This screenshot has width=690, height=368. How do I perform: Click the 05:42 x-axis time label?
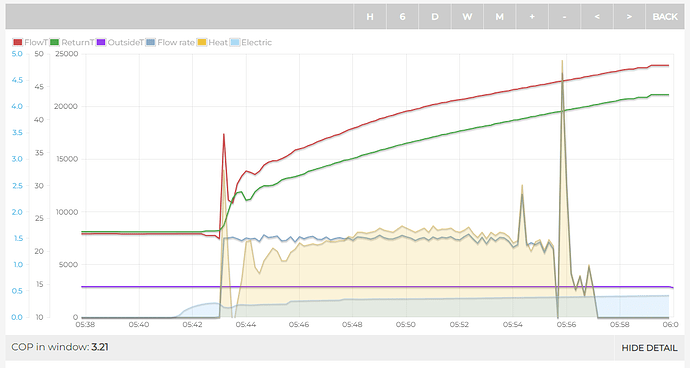192,324
